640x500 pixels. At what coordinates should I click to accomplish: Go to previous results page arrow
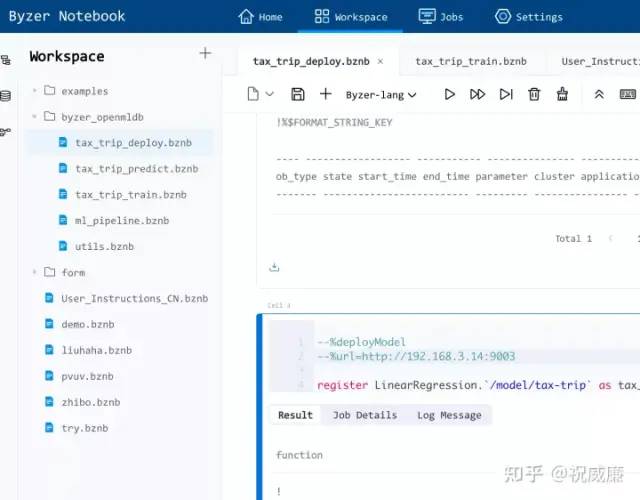611,238
